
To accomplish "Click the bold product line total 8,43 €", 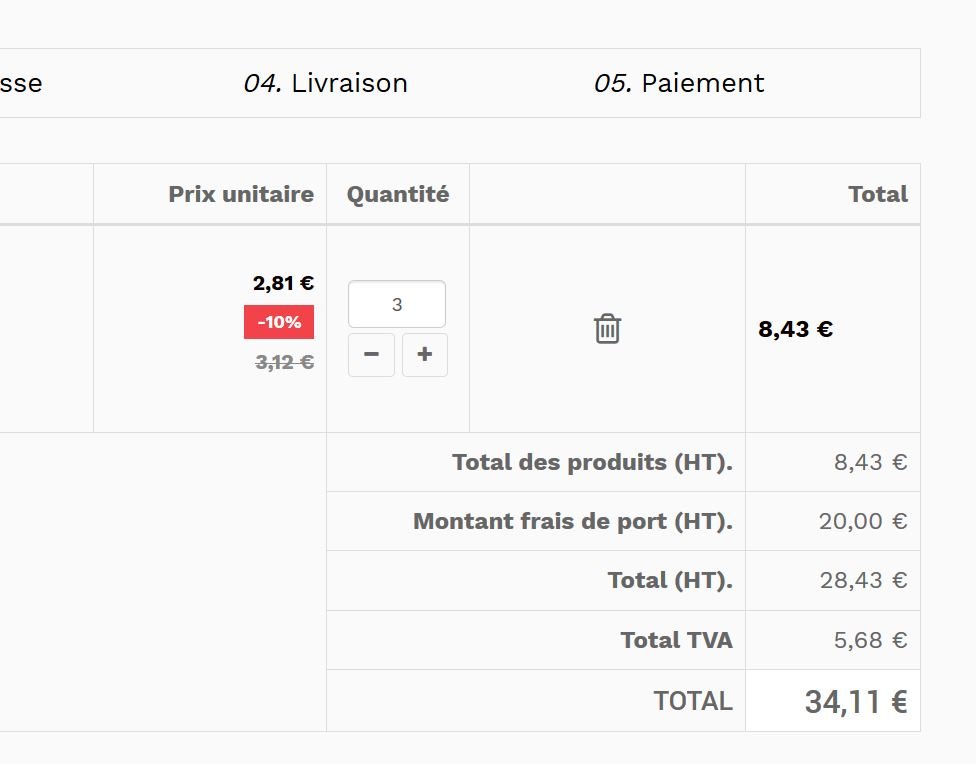I will click(795, 329).
